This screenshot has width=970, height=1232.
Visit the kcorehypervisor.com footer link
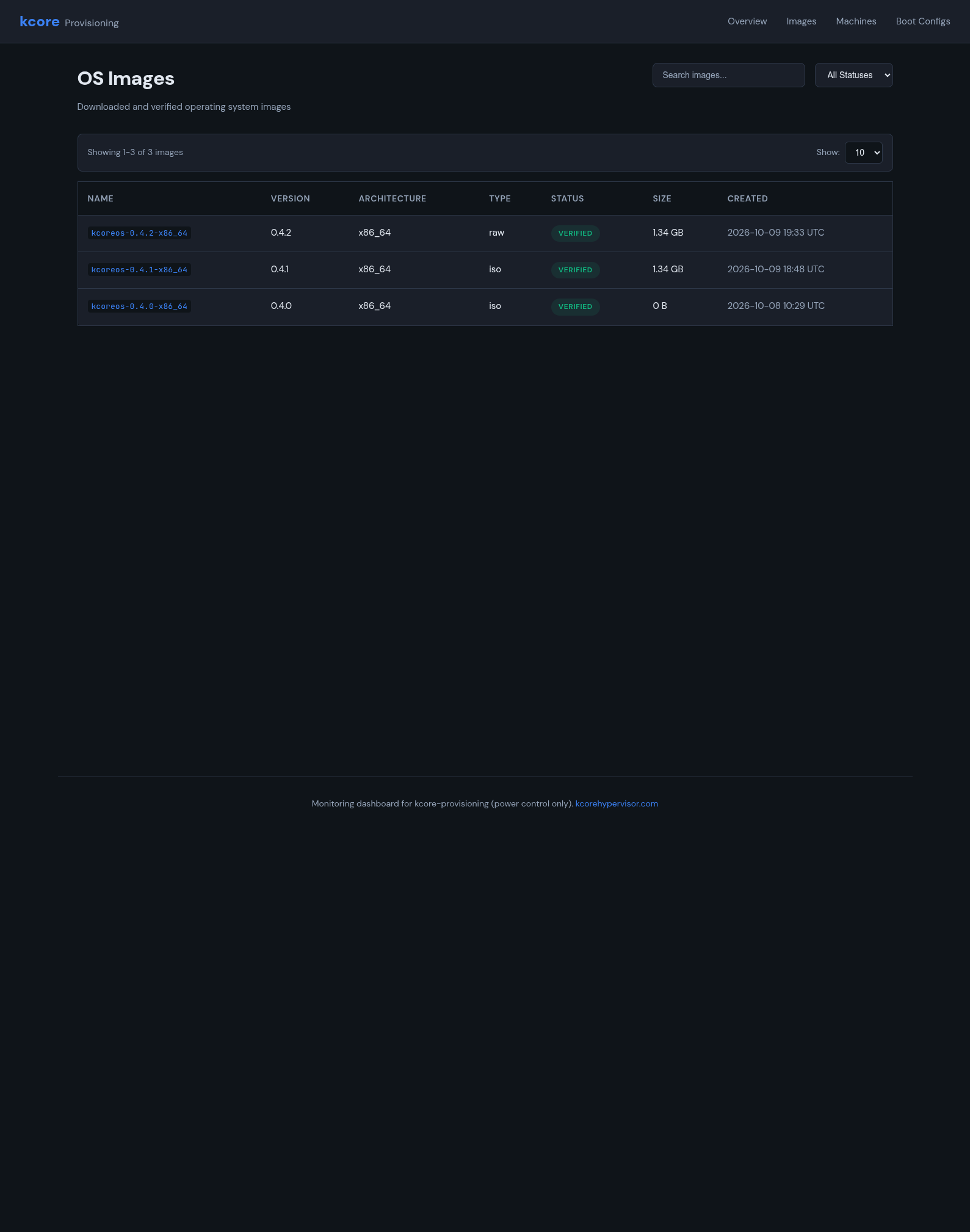pos(617,803)
